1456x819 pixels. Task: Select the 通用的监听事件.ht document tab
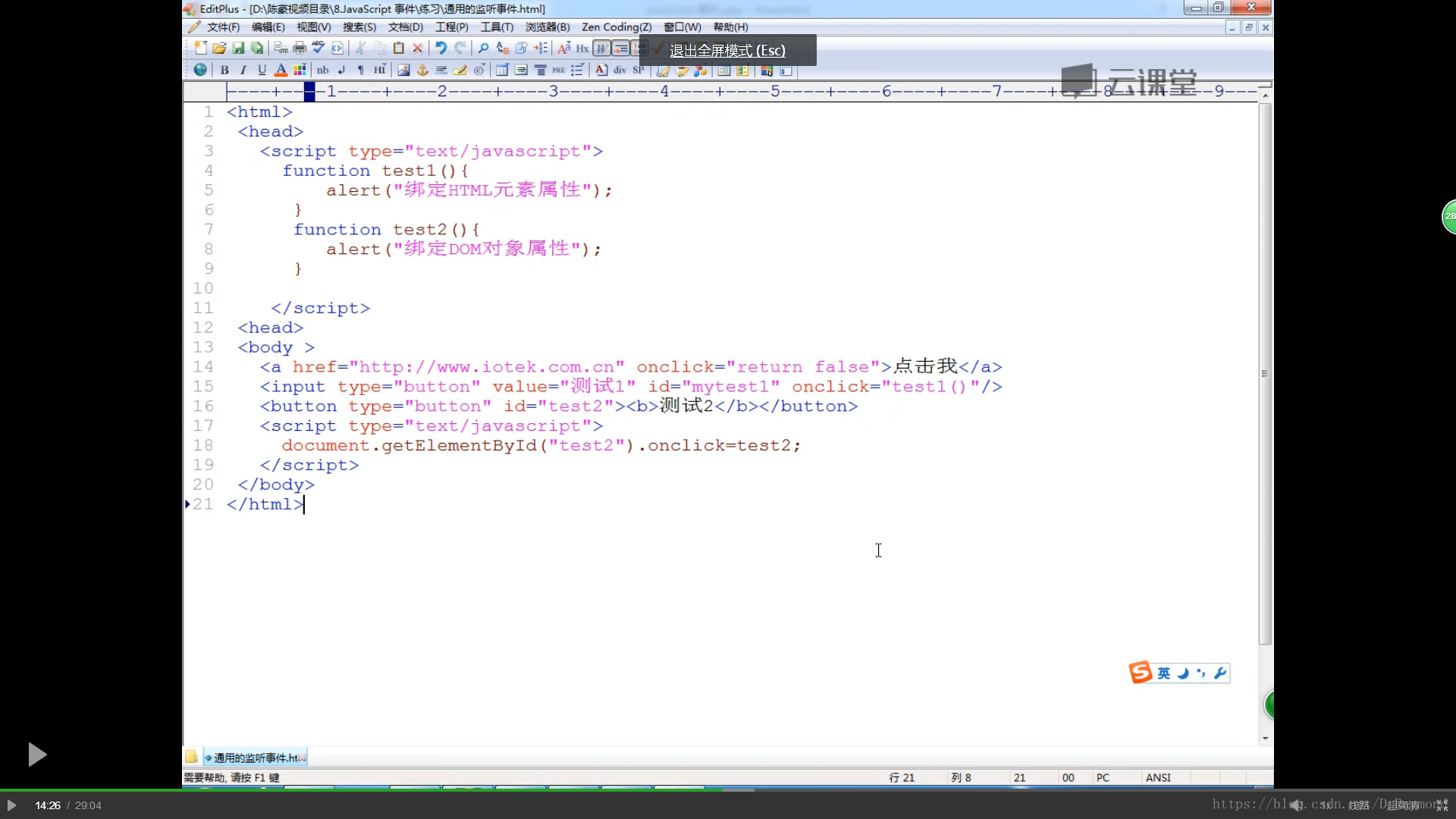(x=256, y=758)
